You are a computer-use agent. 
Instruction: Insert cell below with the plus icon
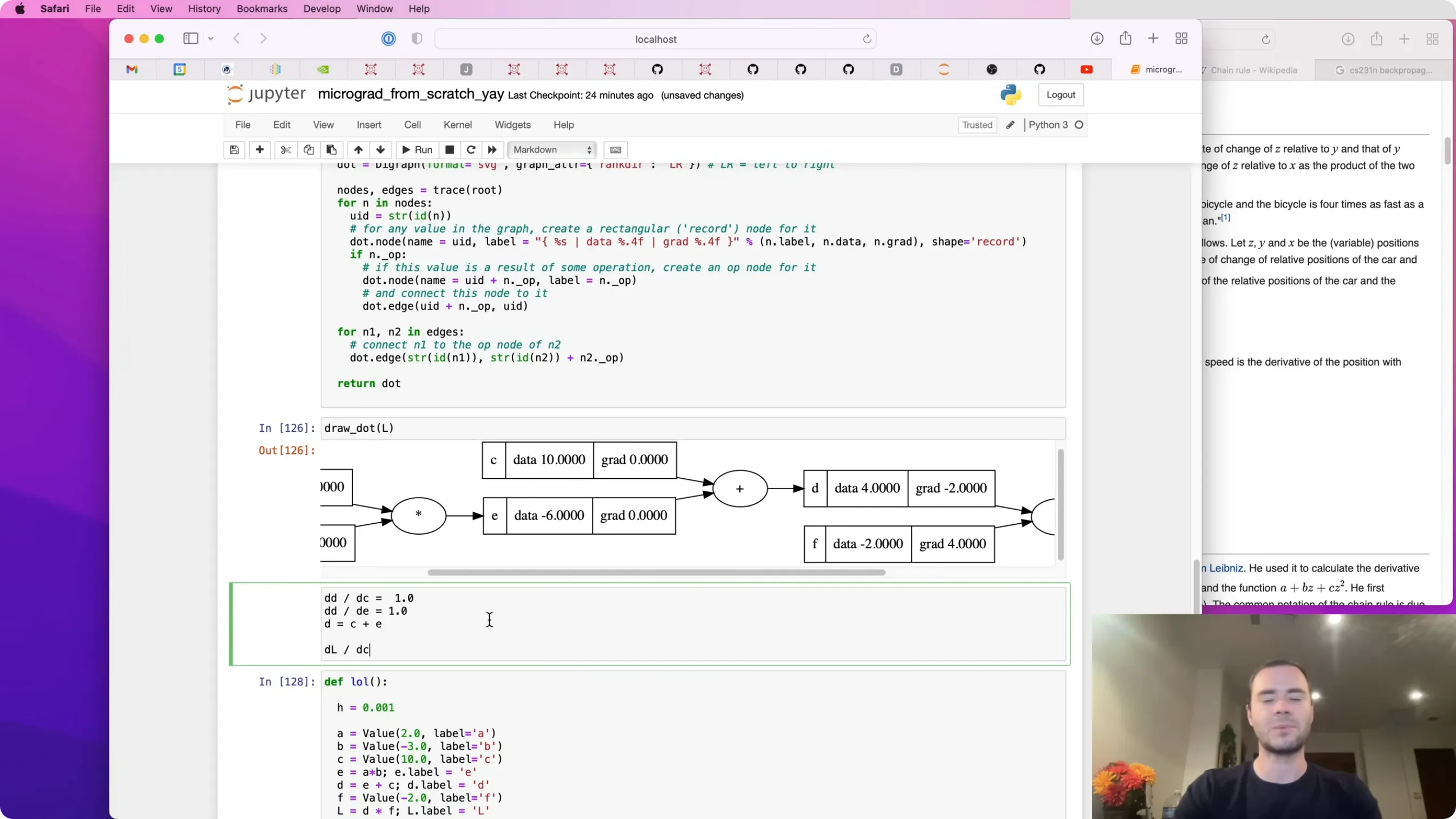(x=259, y=150)
